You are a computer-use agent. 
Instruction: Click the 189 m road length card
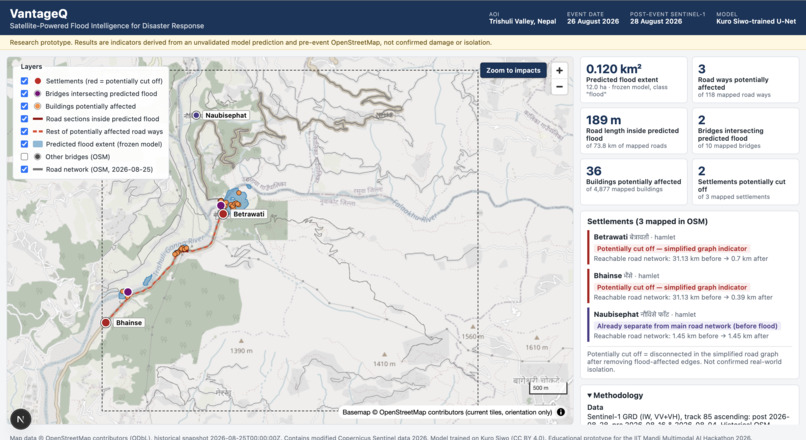(x=633, y=131)
